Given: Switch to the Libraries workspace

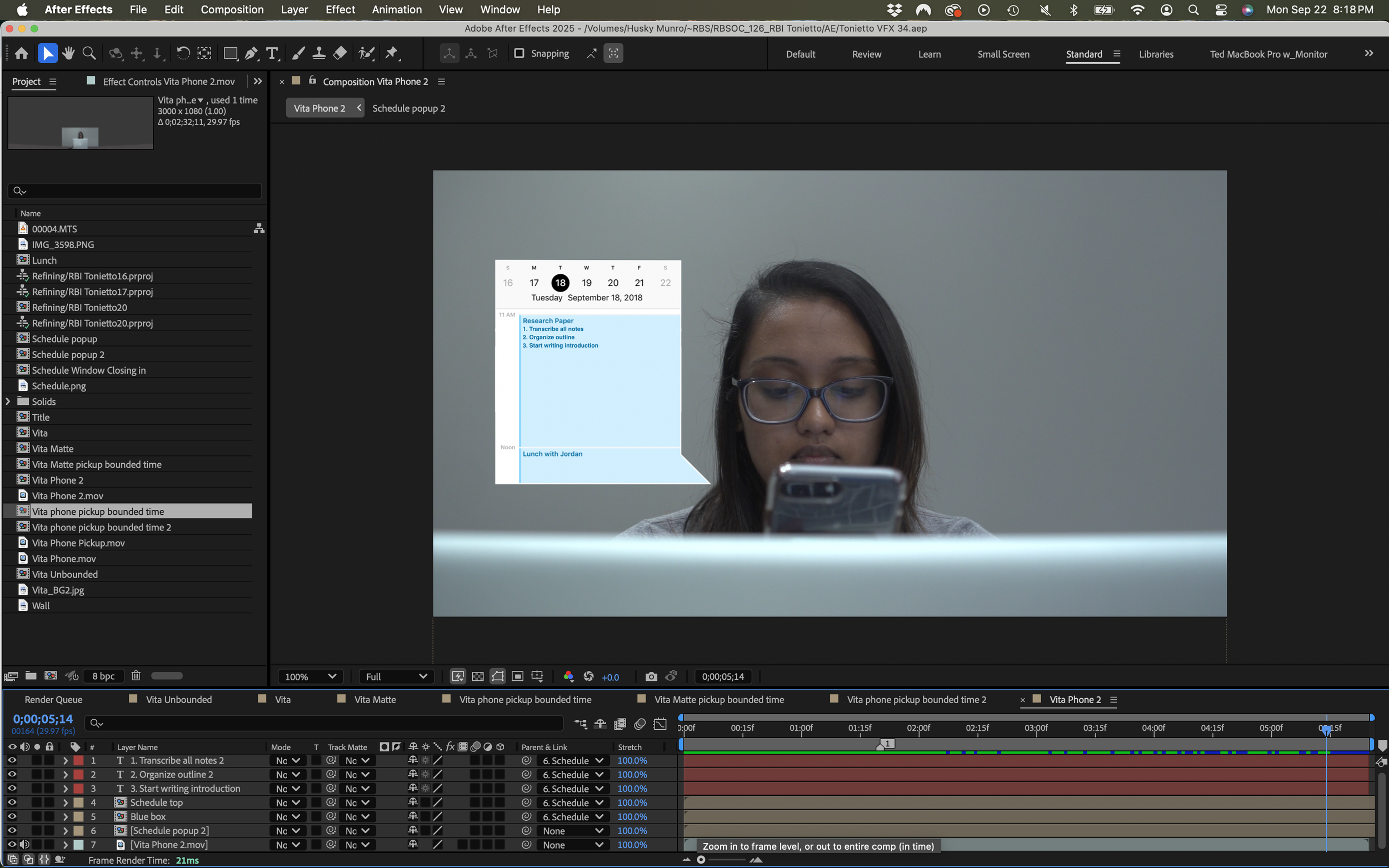Looking at the screenshot, I should click(x=1156, y=54).
